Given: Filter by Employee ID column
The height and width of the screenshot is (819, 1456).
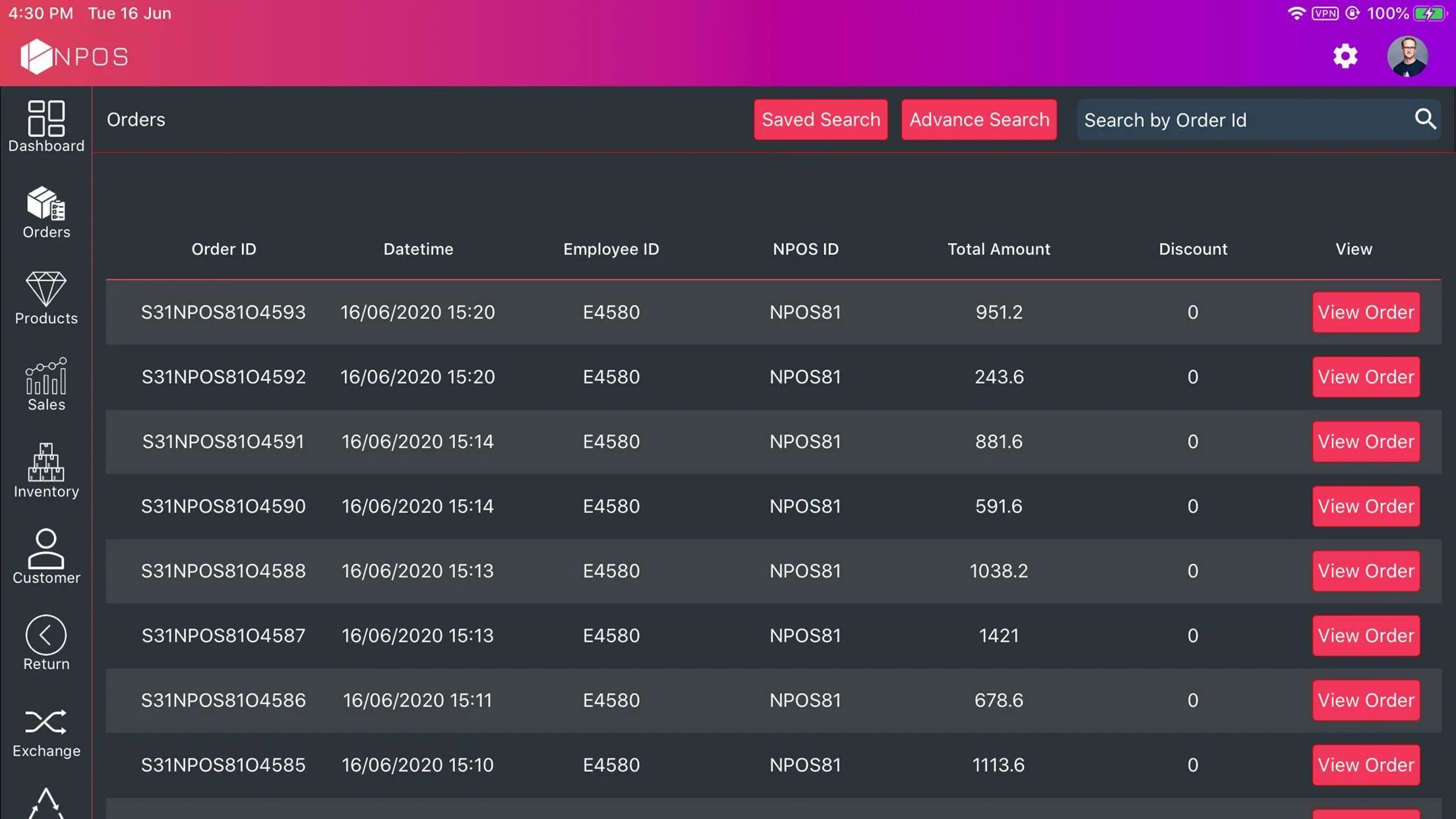Looking at the screenshot, I should [611, 249].
